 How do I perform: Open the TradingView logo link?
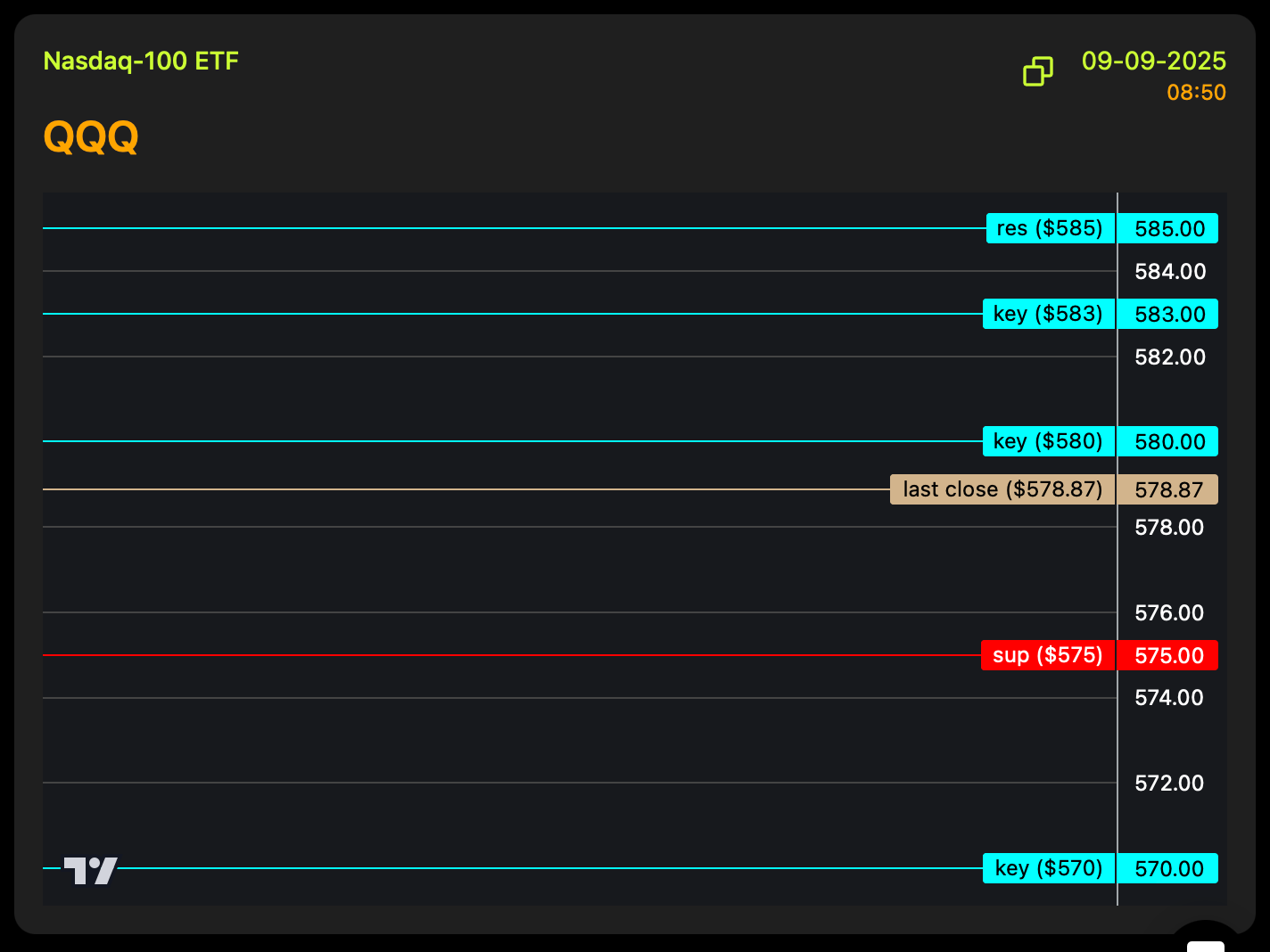click(90, 870)
